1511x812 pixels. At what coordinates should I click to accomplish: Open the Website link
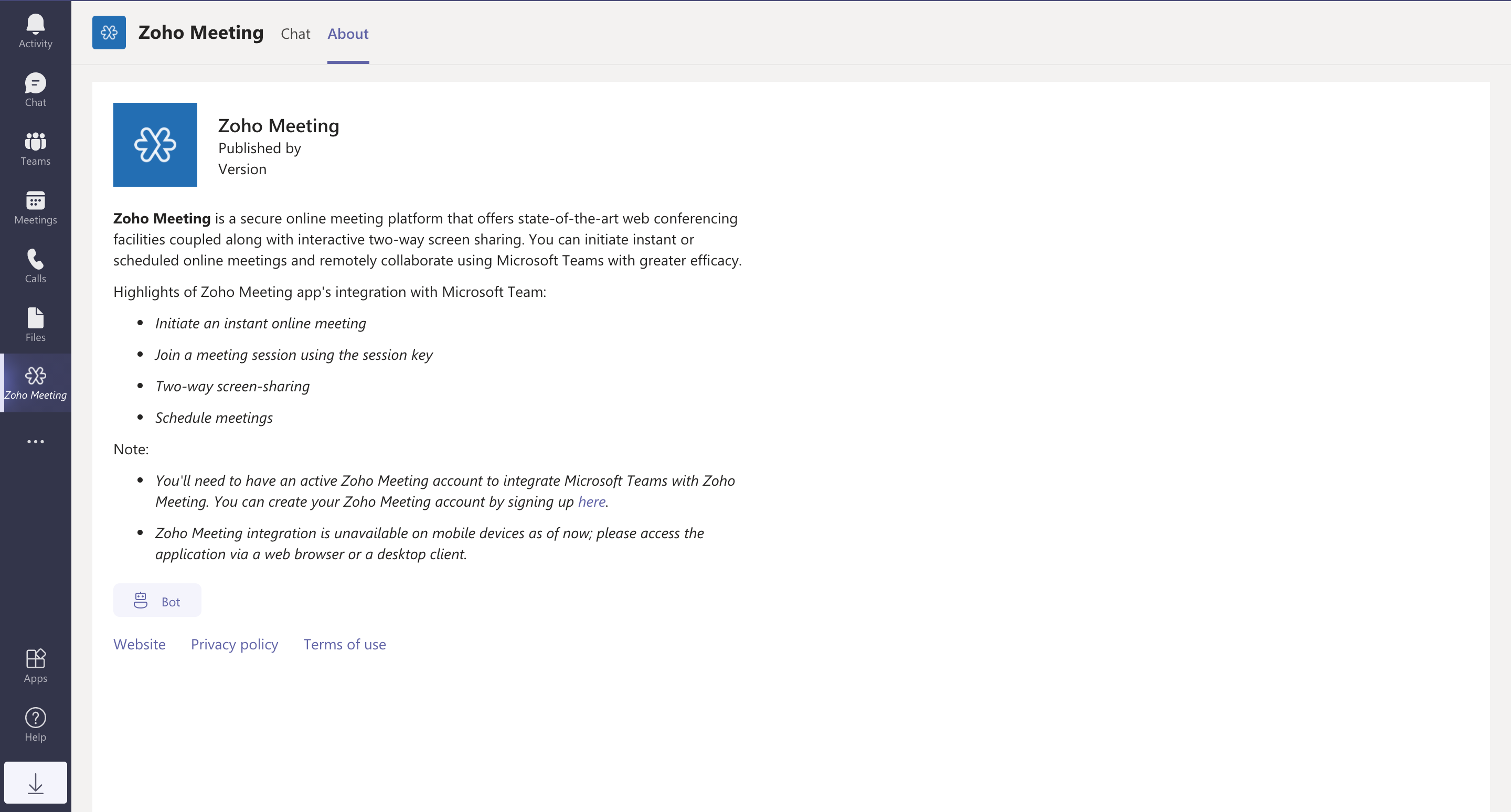(139, 644)
